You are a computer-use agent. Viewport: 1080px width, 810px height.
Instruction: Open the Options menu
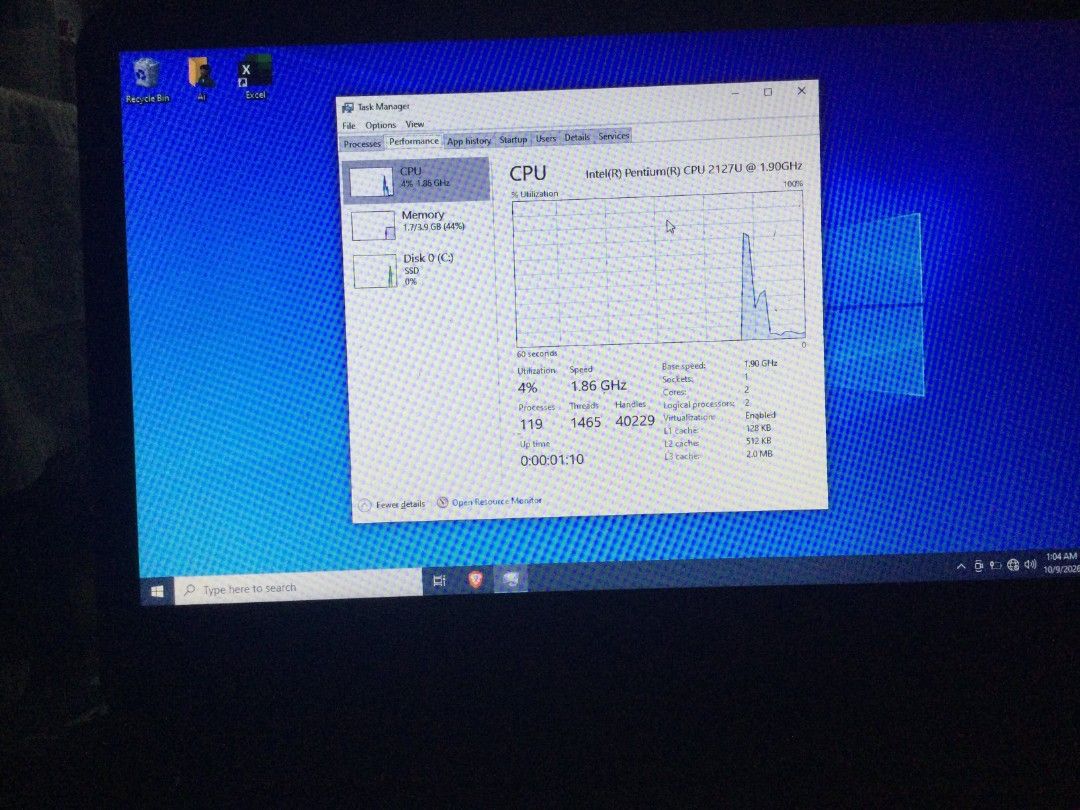click(x=380, y=125)
